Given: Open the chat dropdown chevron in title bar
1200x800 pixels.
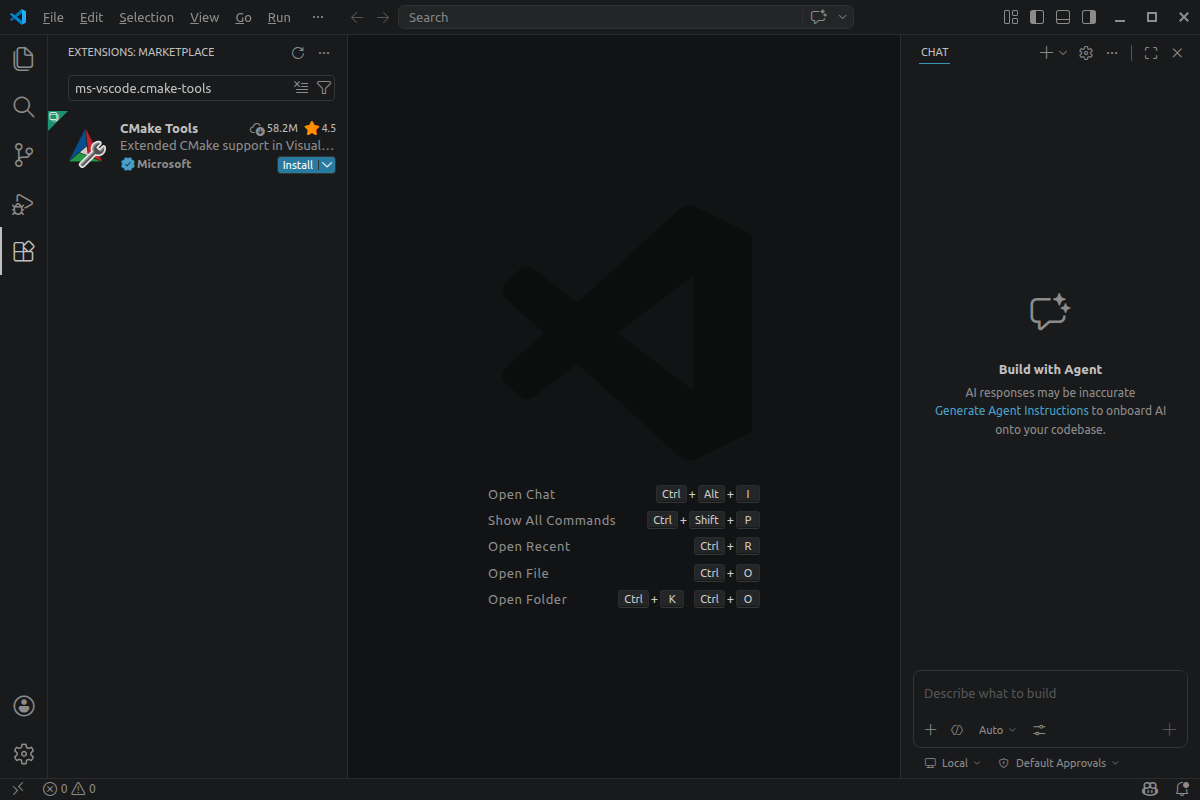Looking at the screenshot, I should [843, 17].
